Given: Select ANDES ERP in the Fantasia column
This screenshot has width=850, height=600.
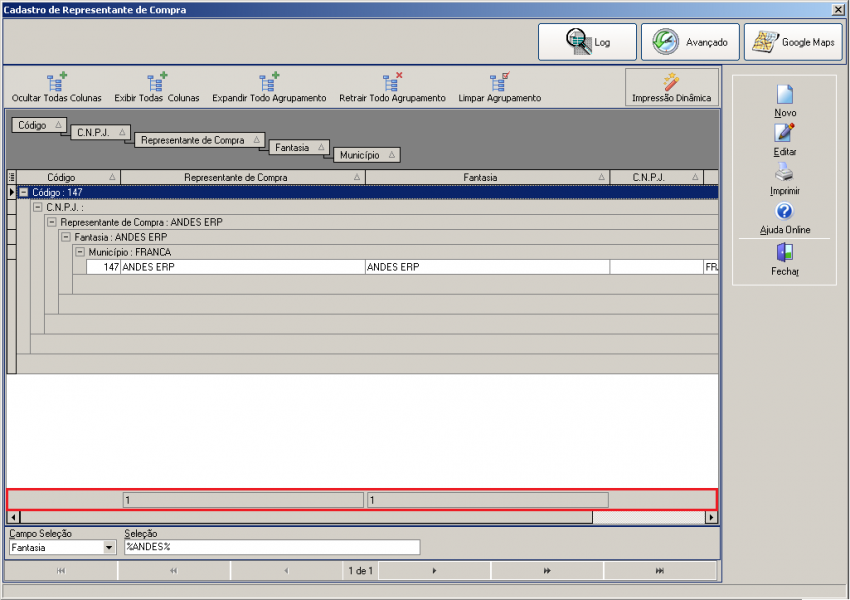Looking at the screenshot, I should click(x=488, y=267).
